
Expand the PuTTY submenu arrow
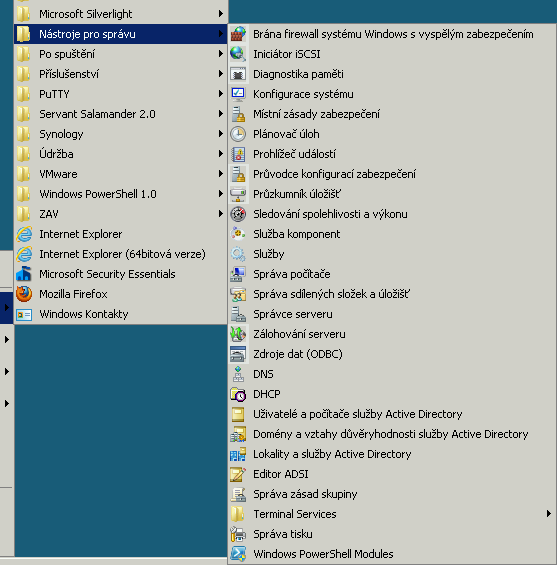[221, 94]
